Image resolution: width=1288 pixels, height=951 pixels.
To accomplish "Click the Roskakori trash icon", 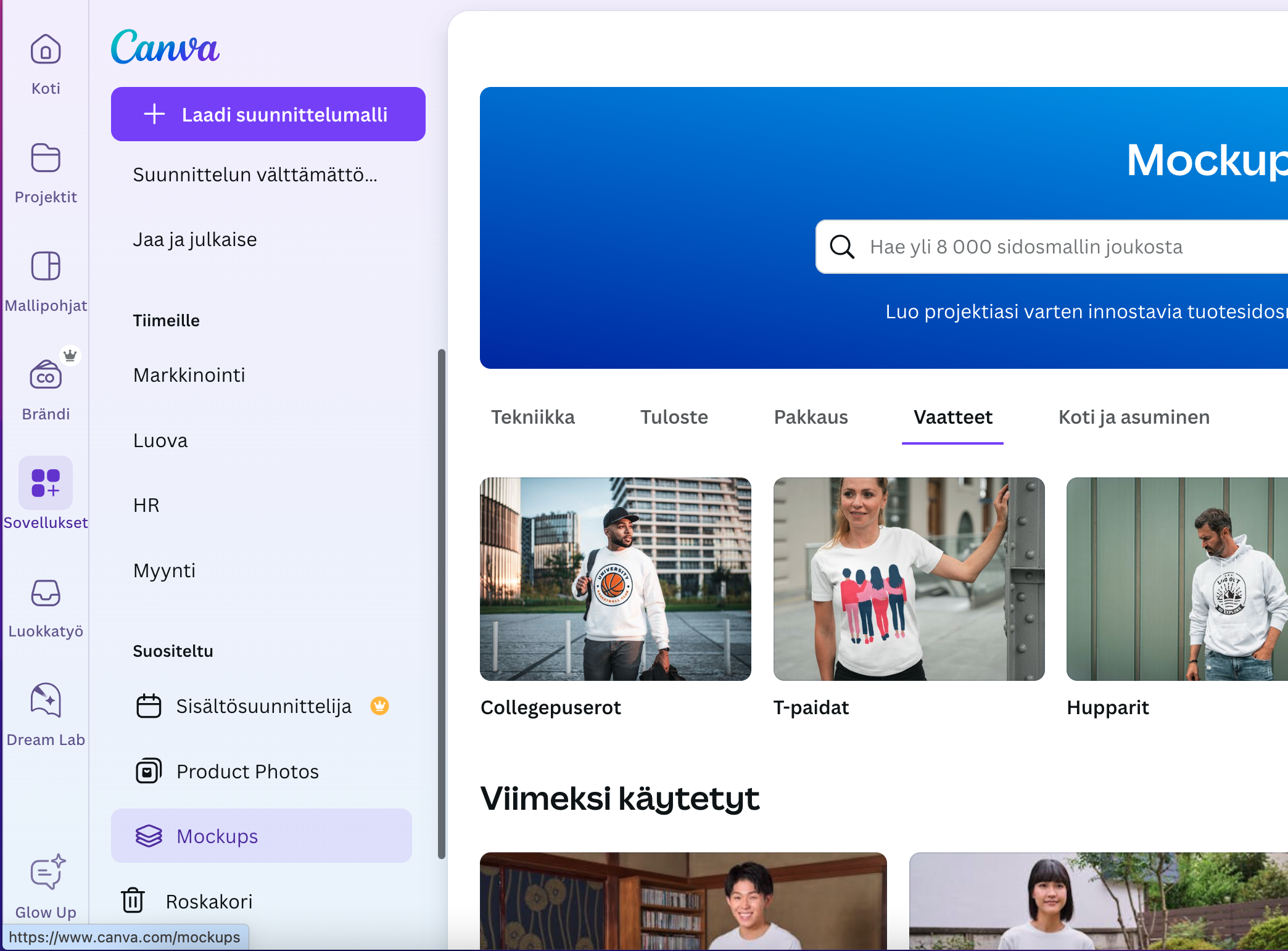I will [x=133, y=900].
